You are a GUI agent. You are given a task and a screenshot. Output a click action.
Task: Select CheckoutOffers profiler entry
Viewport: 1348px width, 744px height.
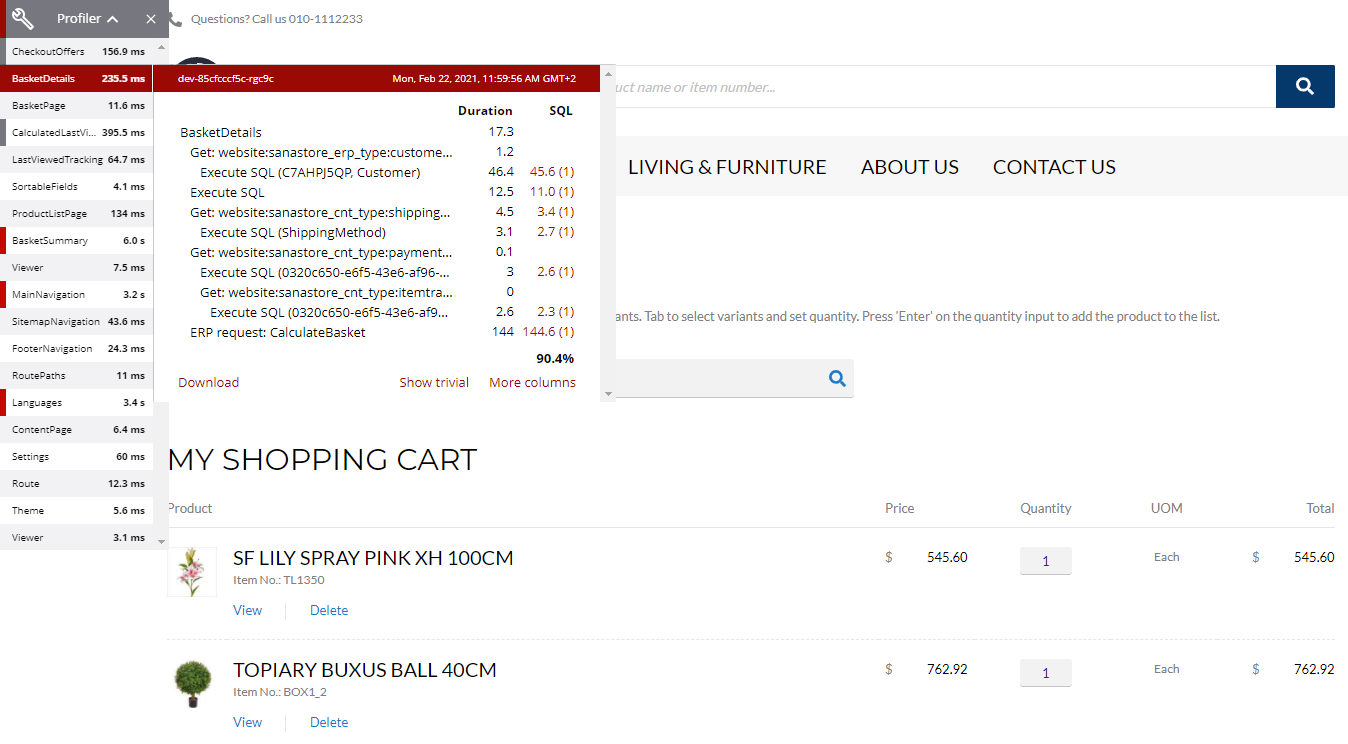tap(77, 51)
